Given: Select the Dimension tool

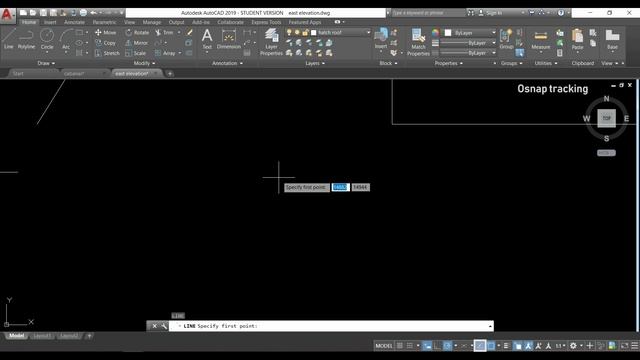Looking at the screenshot, I should pyautogui.click(x=229, y=39).
